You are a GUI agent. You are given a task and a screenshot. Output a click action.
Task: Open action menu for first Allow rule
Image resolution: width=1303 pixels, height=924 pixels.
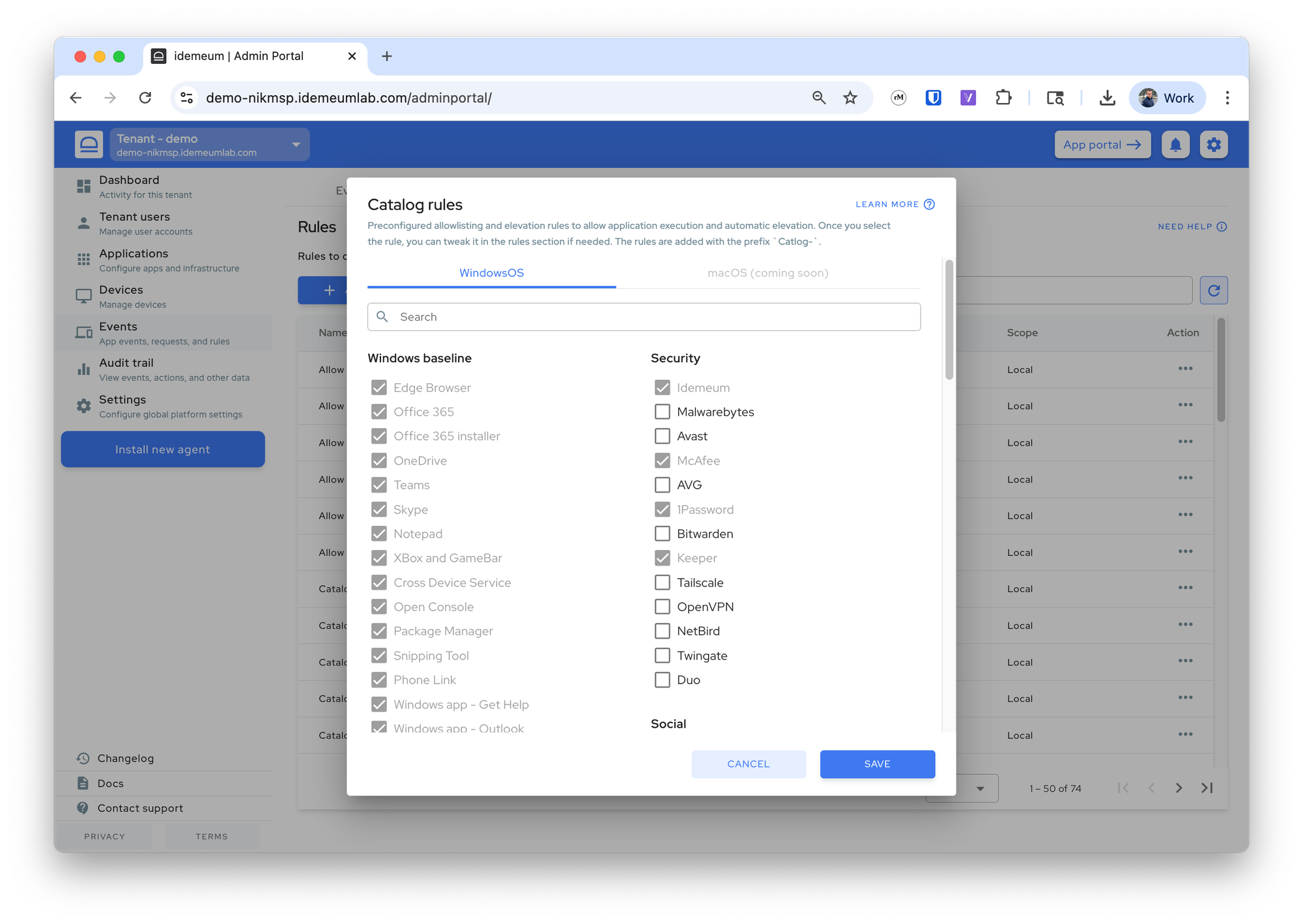(x=1185, y=369)
